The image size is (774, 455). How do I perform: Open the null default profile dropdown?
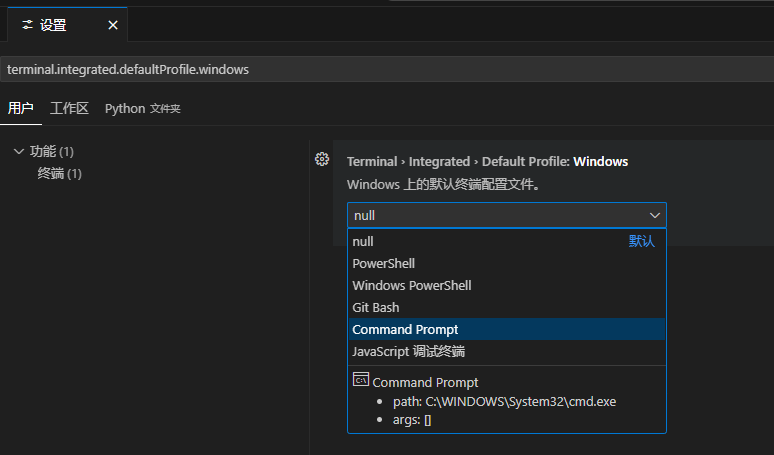[x=507, y=215]
